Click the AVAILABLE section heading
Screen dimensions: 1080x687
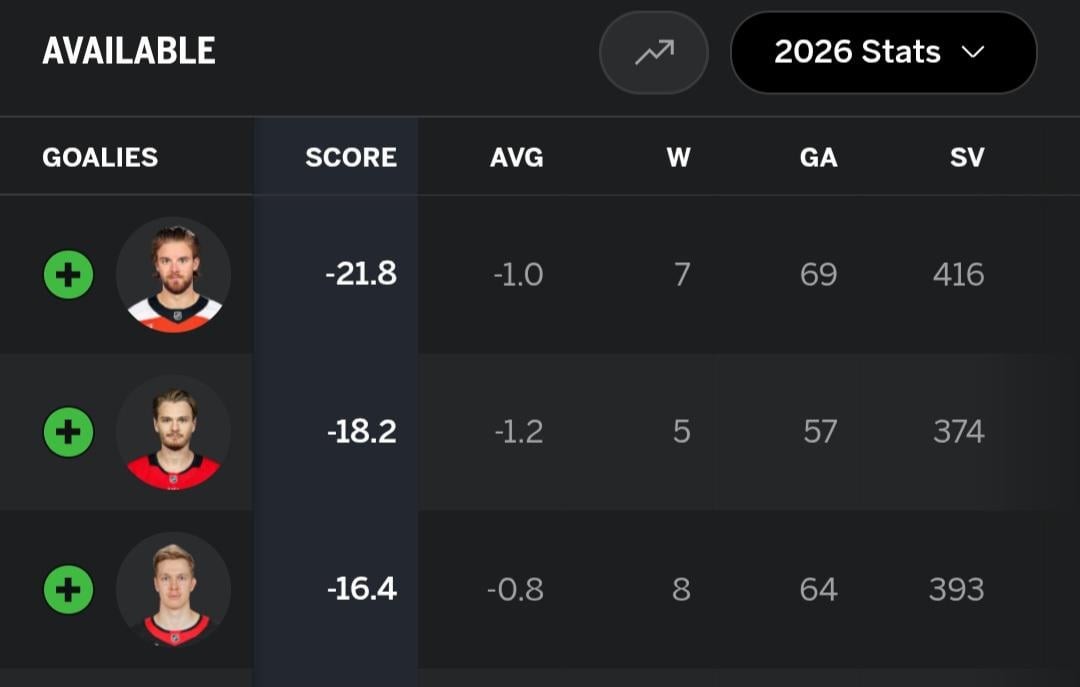click(x=129, y=51)
